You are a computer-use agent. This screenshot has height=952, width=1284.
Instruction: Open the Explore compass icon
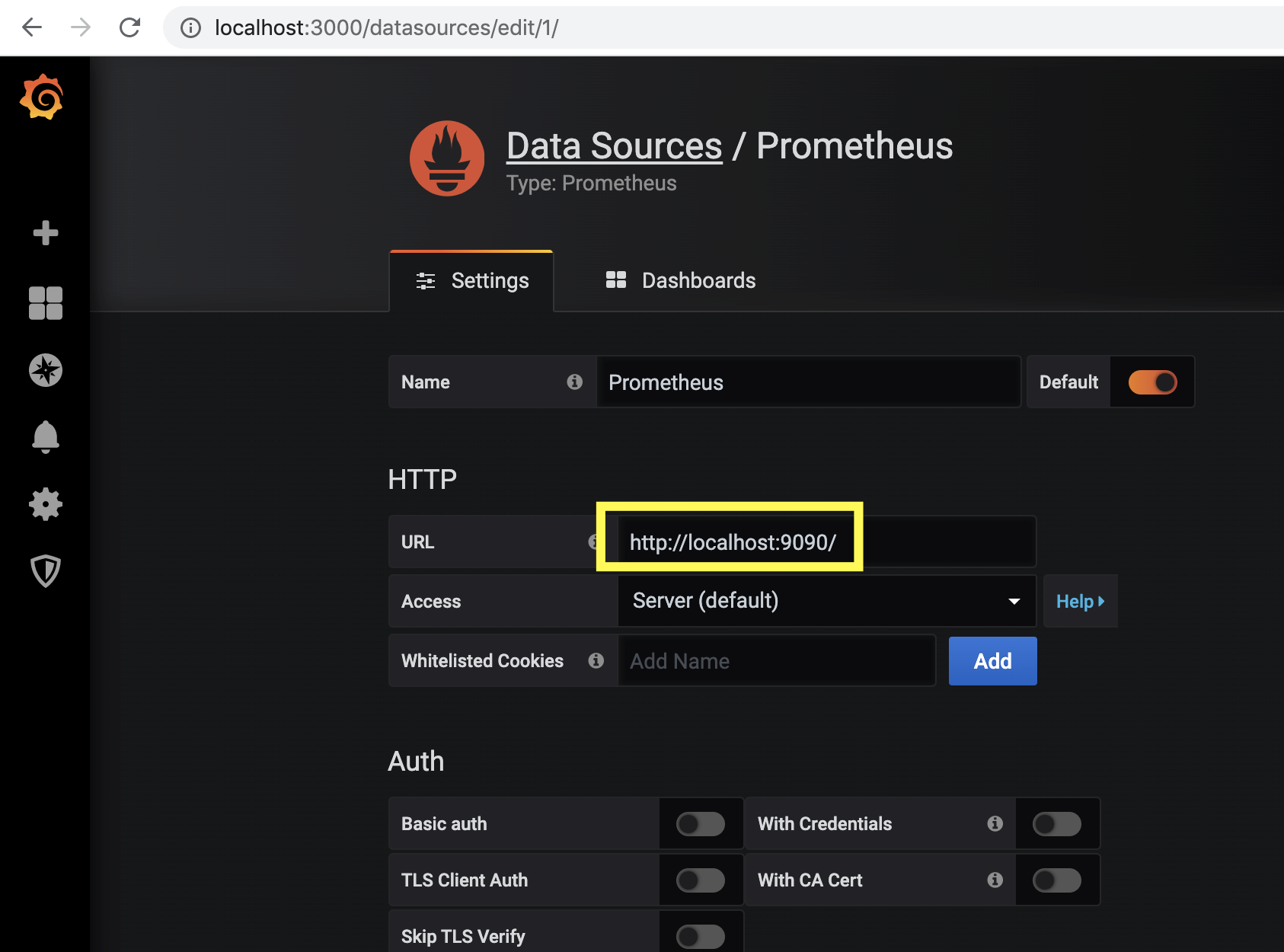pos(46,370)
